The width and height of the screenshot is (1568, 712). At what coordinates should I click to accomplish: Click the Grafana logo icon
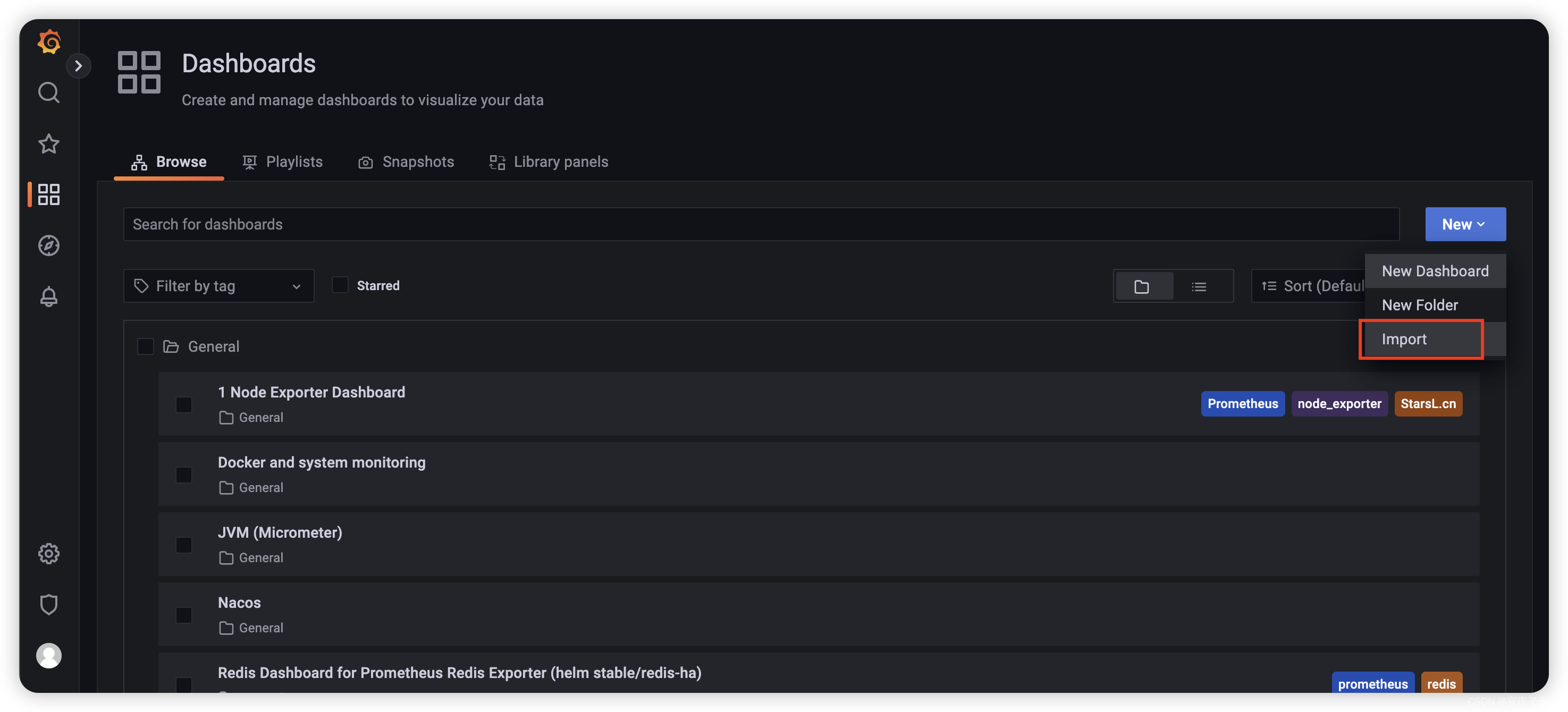pos(48,39)
